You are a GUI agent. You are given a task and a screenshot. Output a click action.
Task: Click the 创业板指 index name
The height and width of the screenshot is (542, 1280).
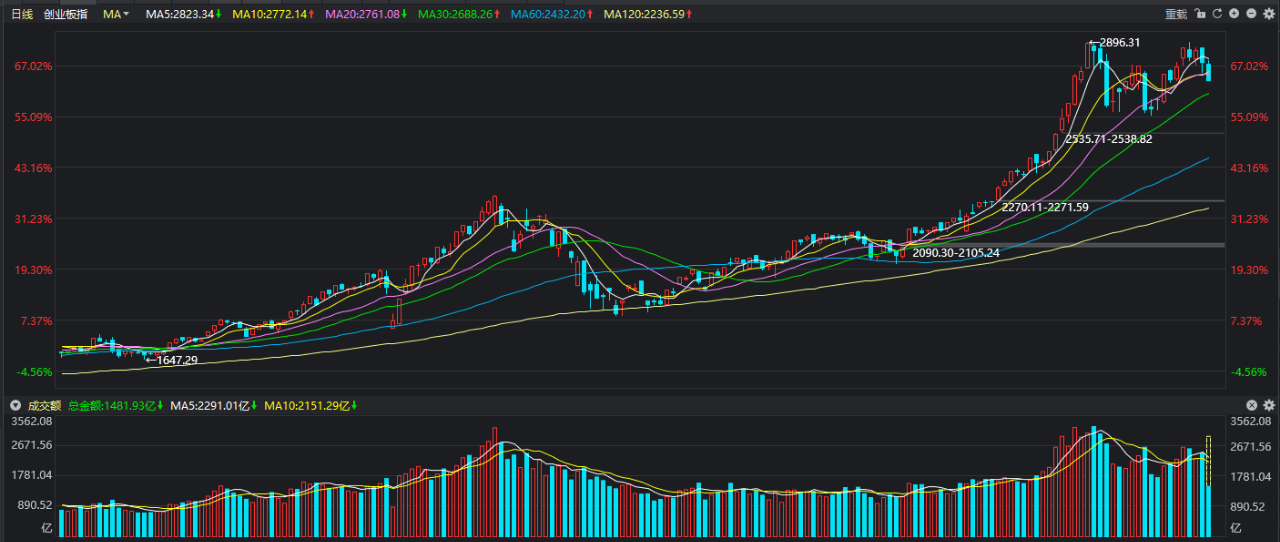tap(66, 14)
